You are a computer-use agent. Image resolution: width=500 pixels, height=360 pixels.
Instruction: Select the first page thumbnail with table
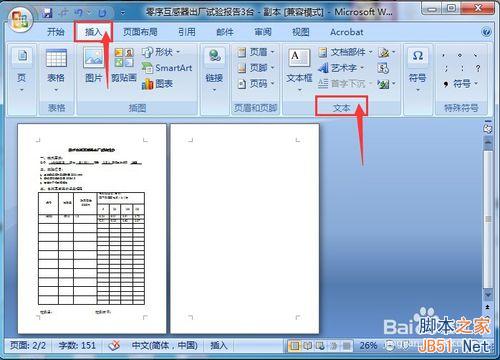92,228
